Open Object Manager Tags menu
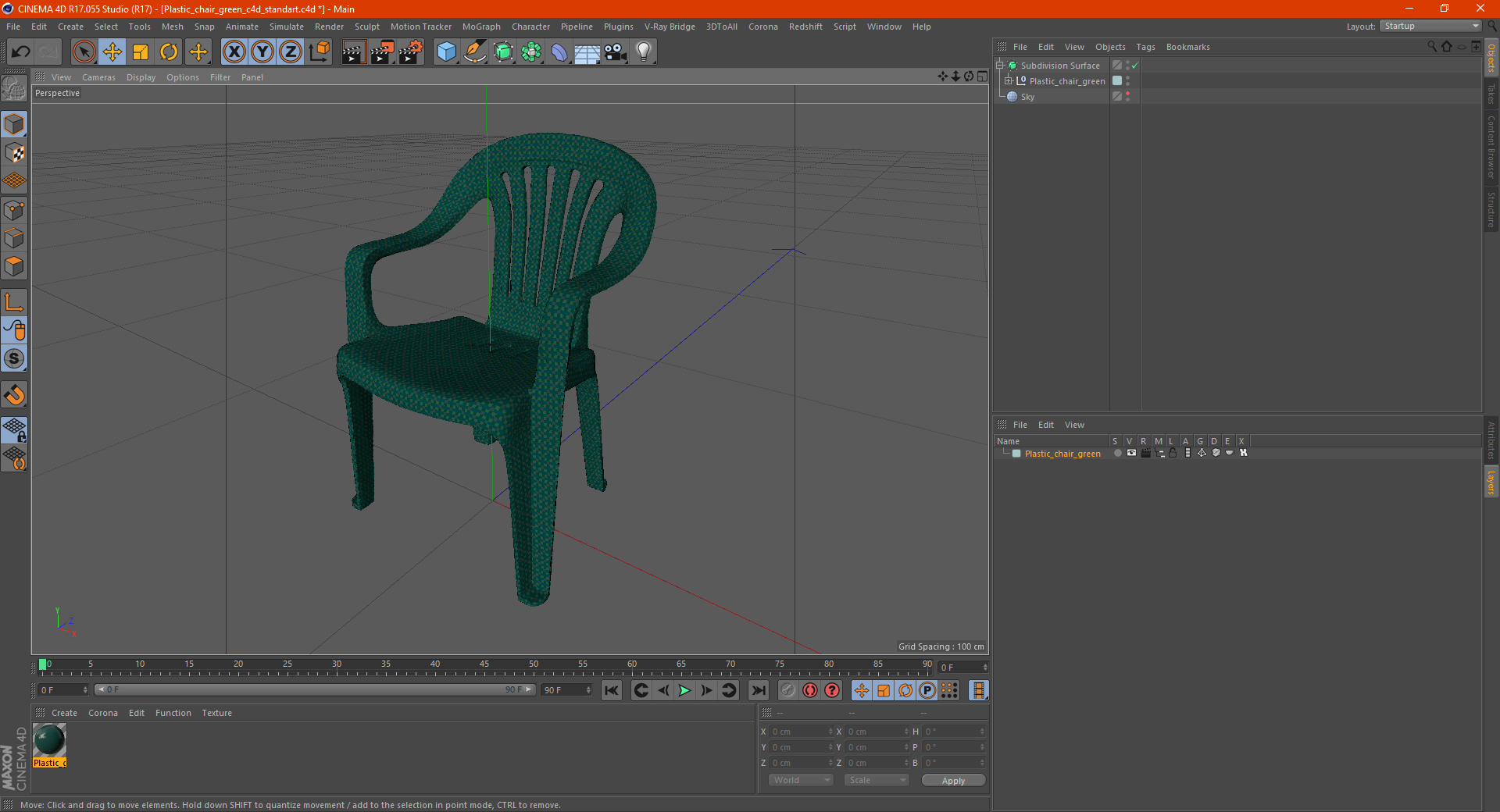1500x812 pixels. pos(1145,47)
